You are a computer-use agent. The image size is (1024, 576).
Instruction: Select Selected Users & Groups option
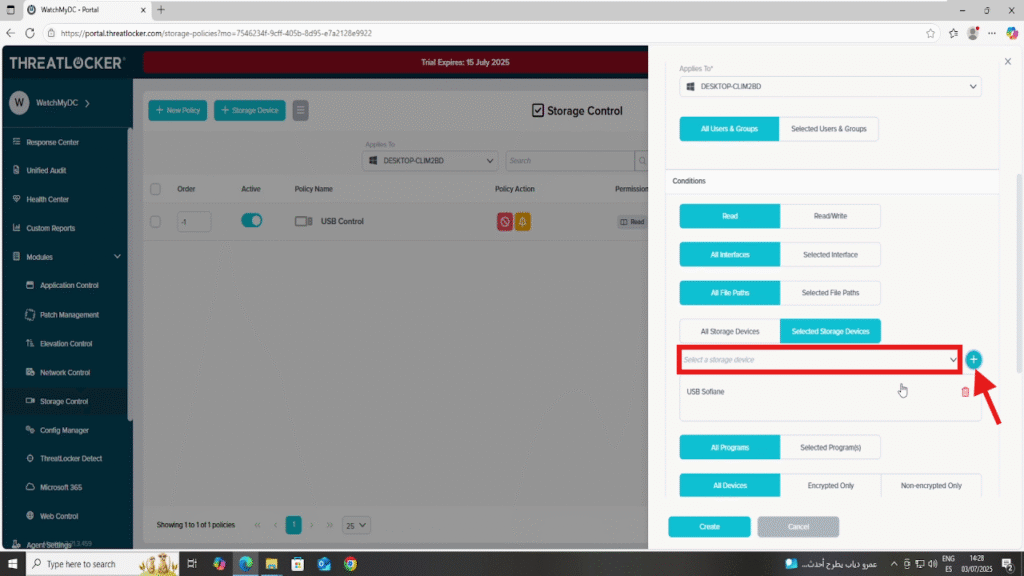pyautogui.click(x=828, y=129)
